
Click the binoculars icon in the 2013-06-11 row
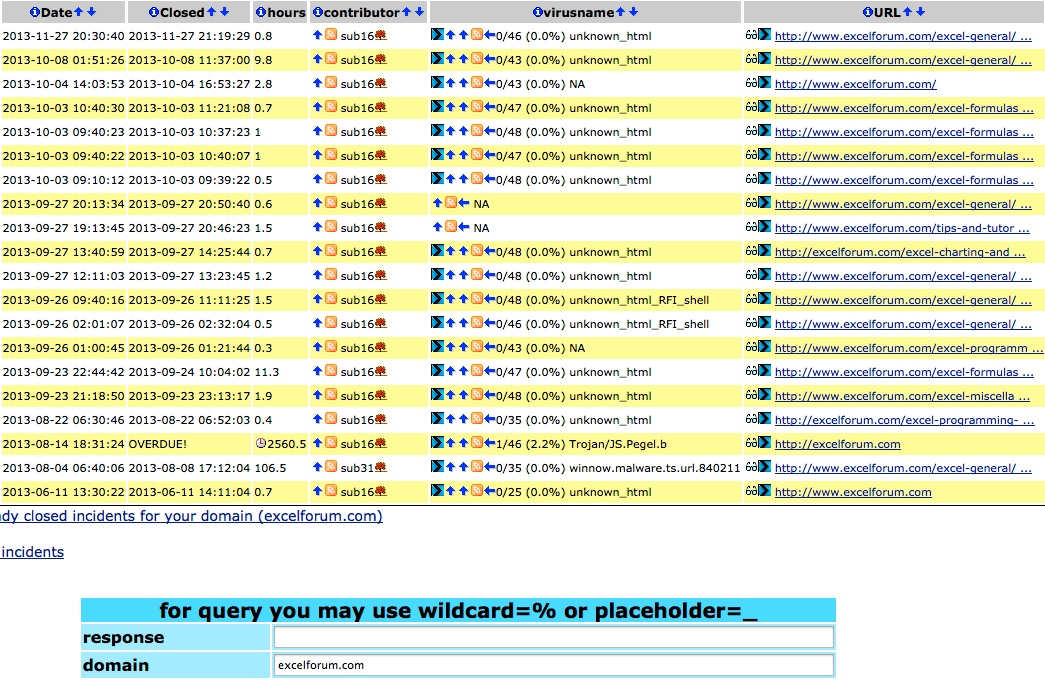pyautogui.click(x=751, y=491)
